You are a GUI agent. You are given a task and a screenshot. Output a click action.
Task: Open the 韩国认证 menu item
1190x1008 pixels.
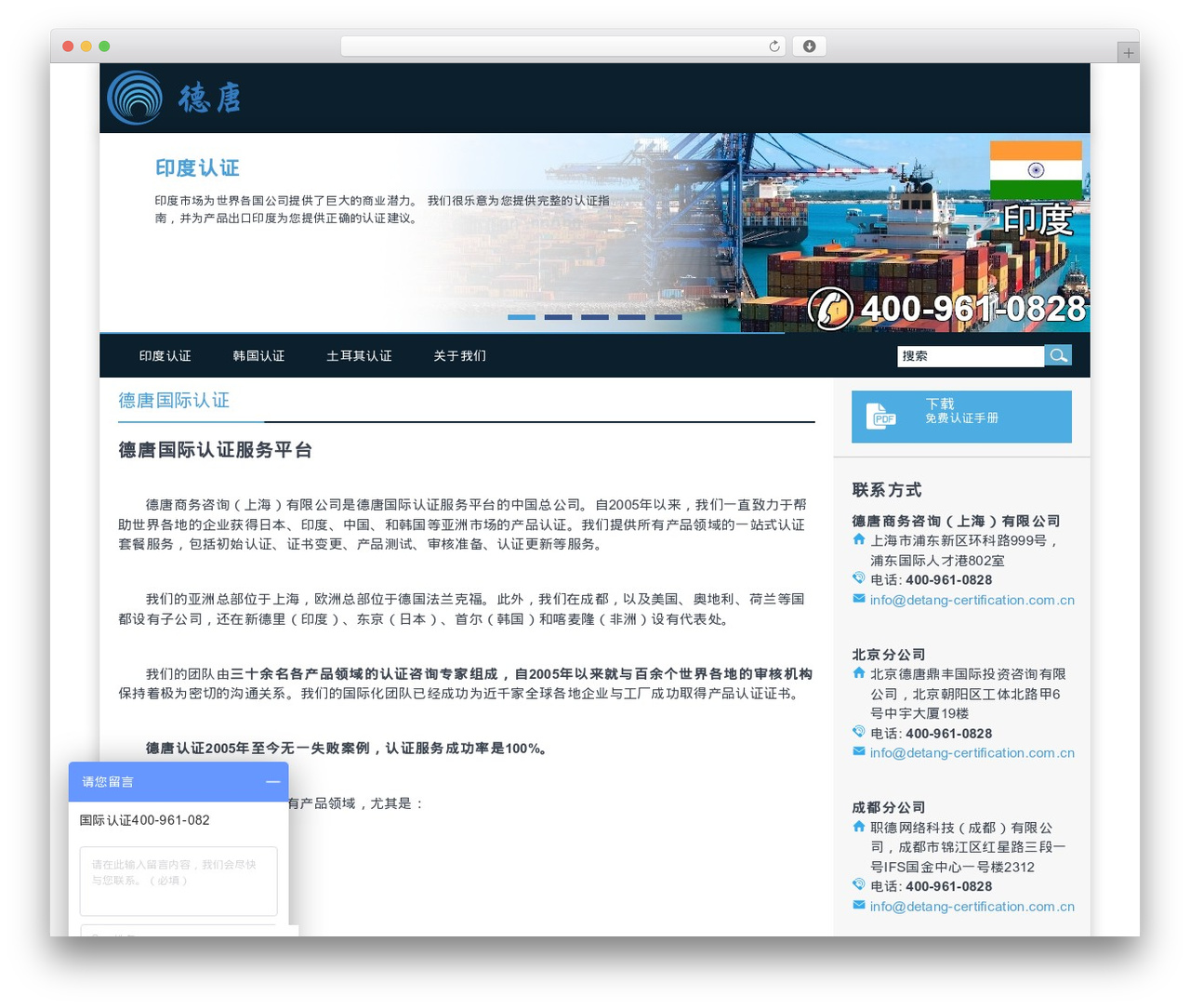click(x=258, y=356)
